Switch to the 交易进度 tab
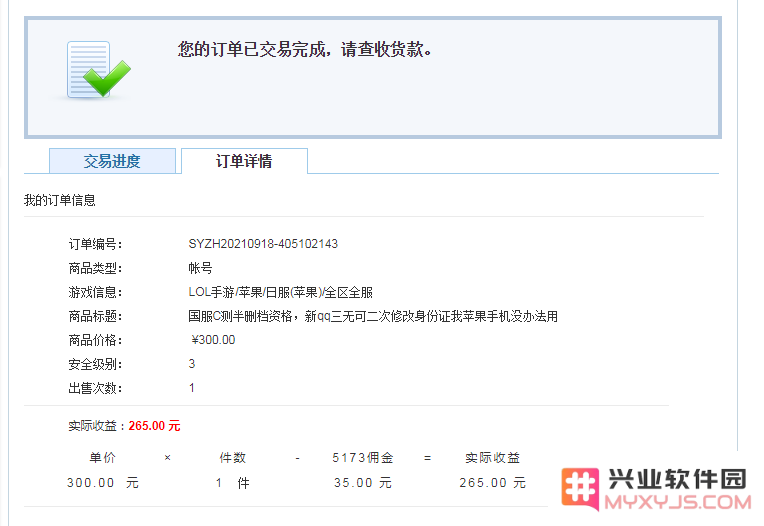Screen dimensions: 764x526 112,161
